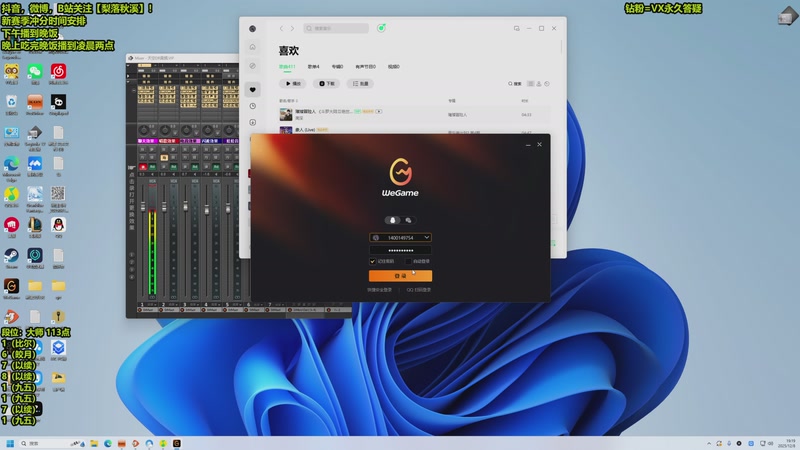
Task: Click the song name column header
Action: pos(288,101)
